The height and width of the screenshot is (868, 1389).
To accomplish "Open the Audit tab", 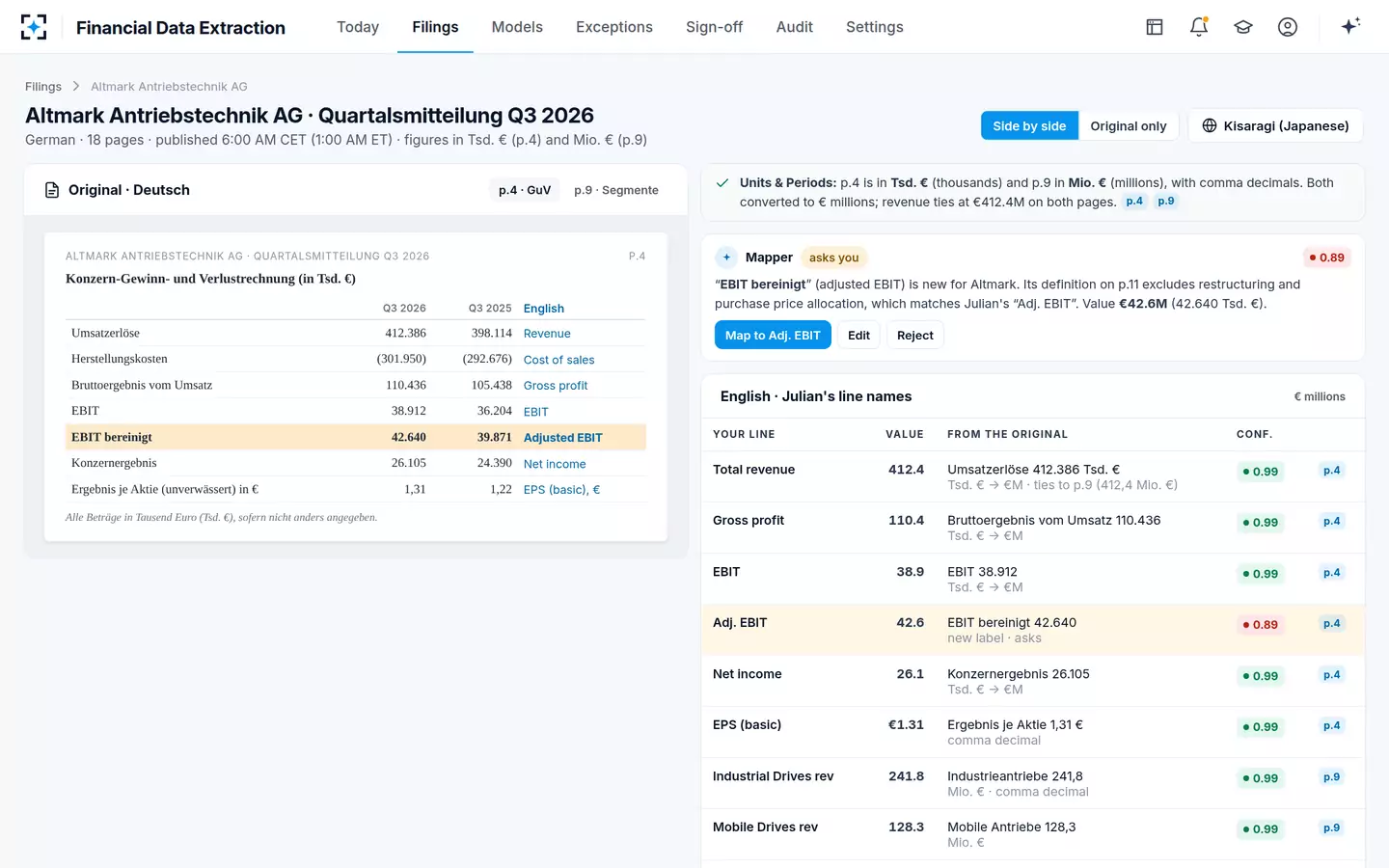I will (x=795, y=27).
